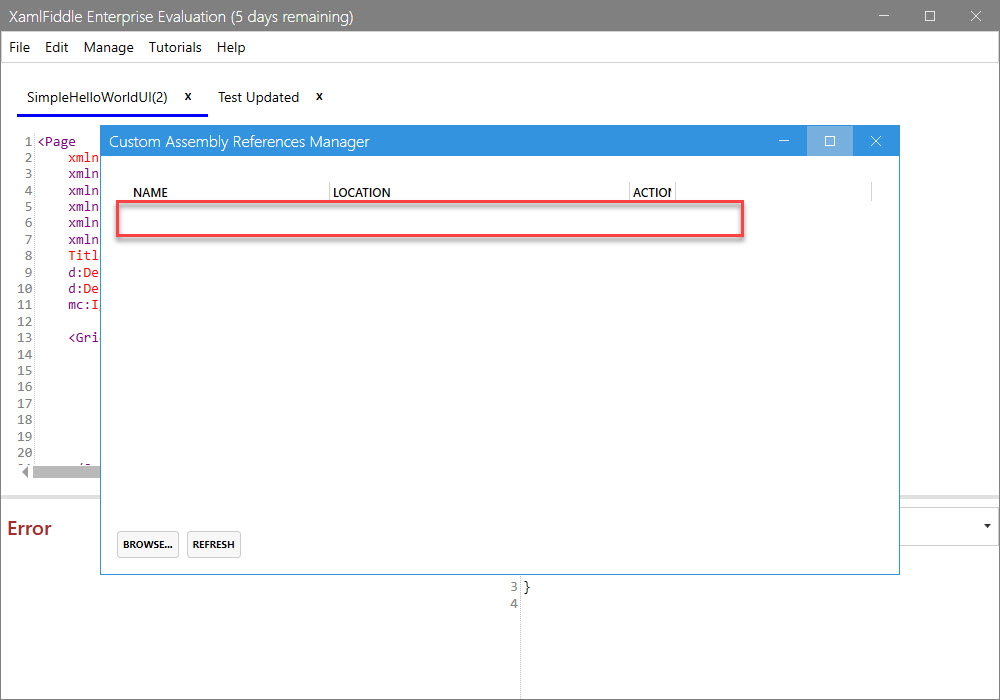Close the Custom Assembly References Manager dialog
Viewport: 1000px width, 700px height.
(x=876, y=141)
